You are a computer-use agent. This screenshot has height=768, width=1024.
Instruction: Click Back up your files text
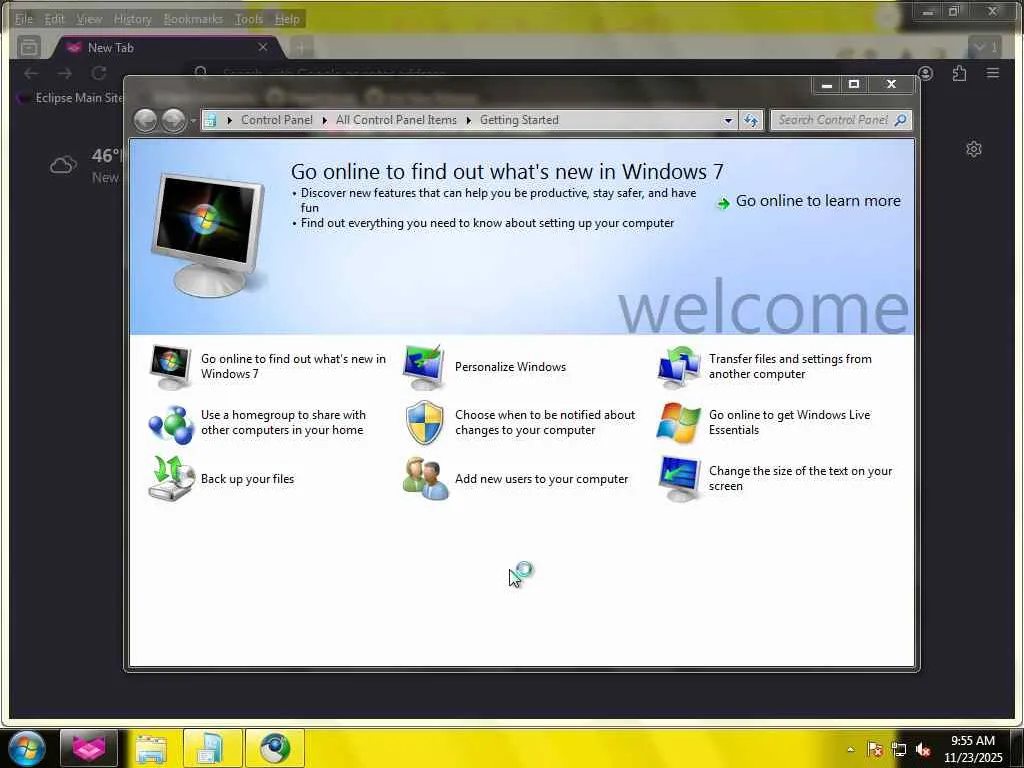[248, 479]
